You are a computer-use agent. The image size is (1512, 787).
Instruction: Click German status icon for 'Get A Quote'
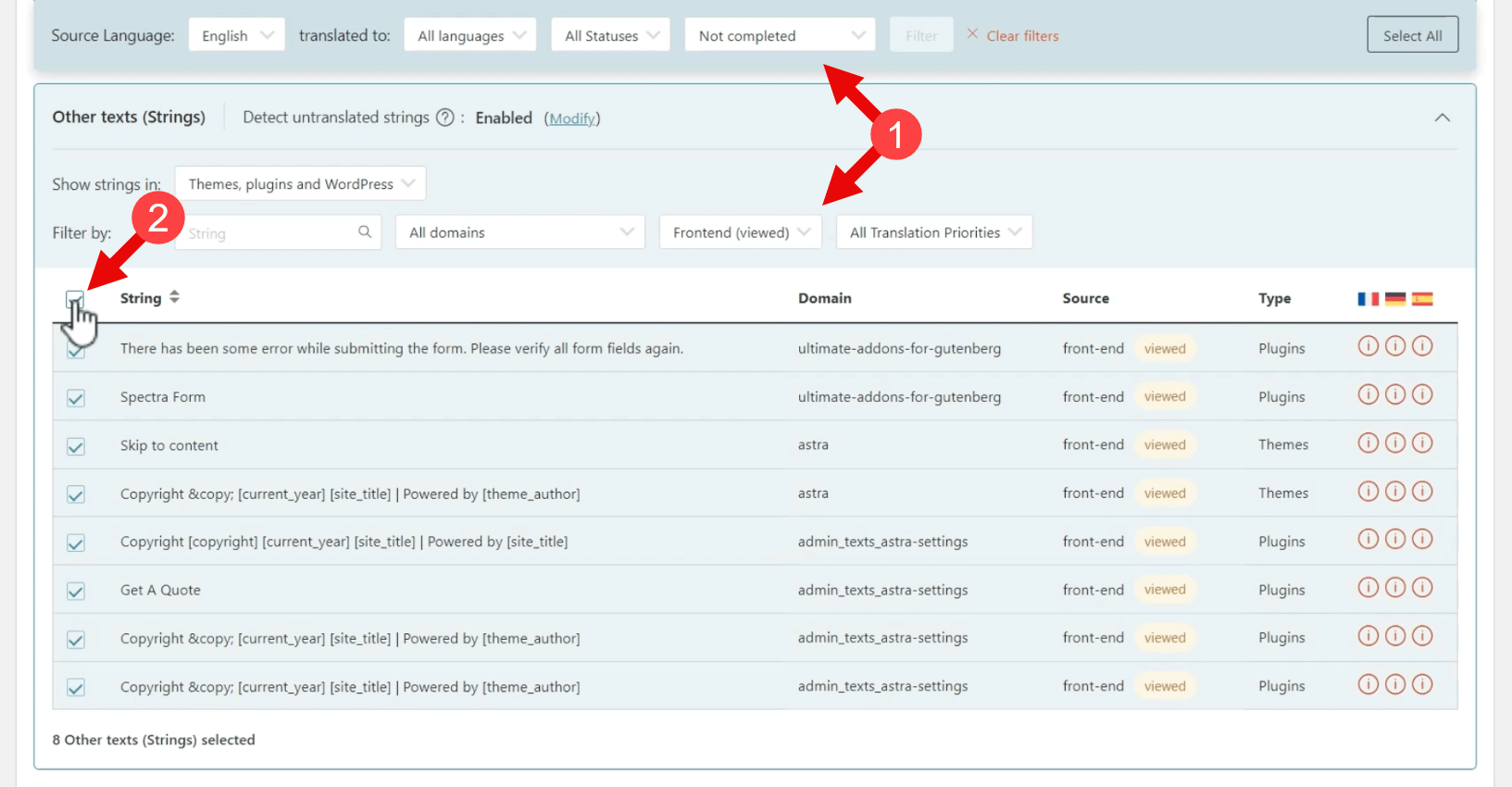tap(1395, 587)
